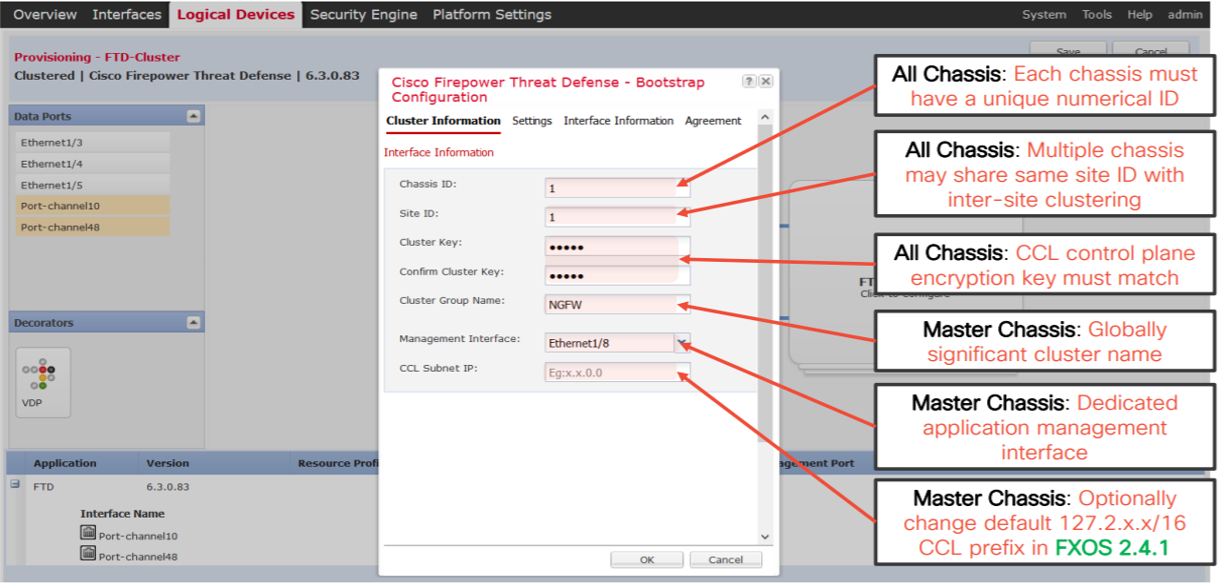Go to Platform Settings tab

[x=492, y=15]
